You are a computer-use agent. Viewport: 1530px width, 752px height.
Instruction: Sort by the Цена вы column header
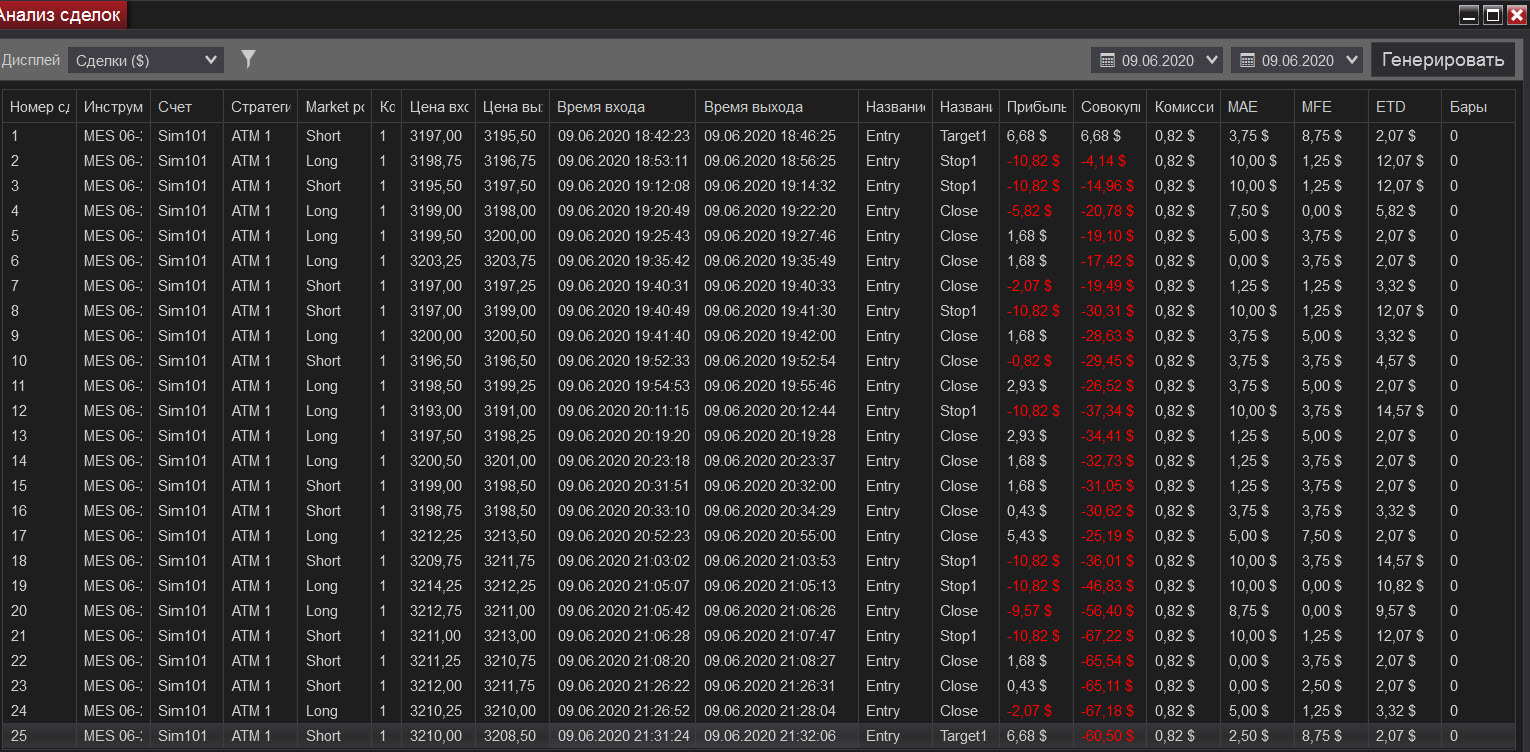click(x=512, y=107)
